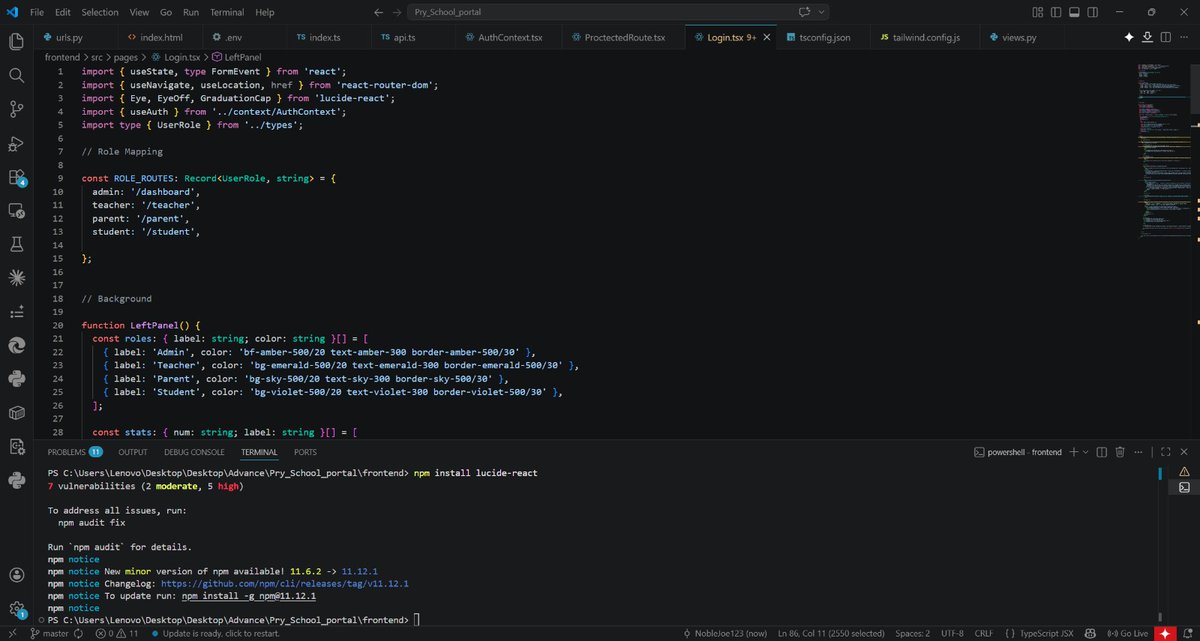This screenshot has width=1200, height=641.
Task: Click the Synchronize Changes status icon
Action: (80, 633)
